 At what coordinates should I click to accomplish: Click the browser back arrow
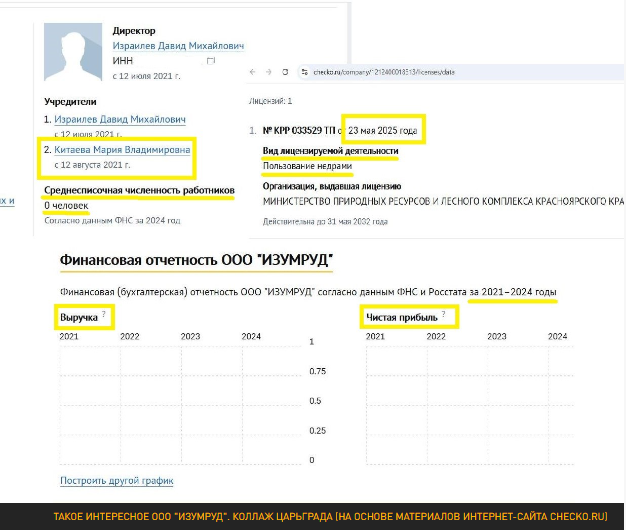253,72
